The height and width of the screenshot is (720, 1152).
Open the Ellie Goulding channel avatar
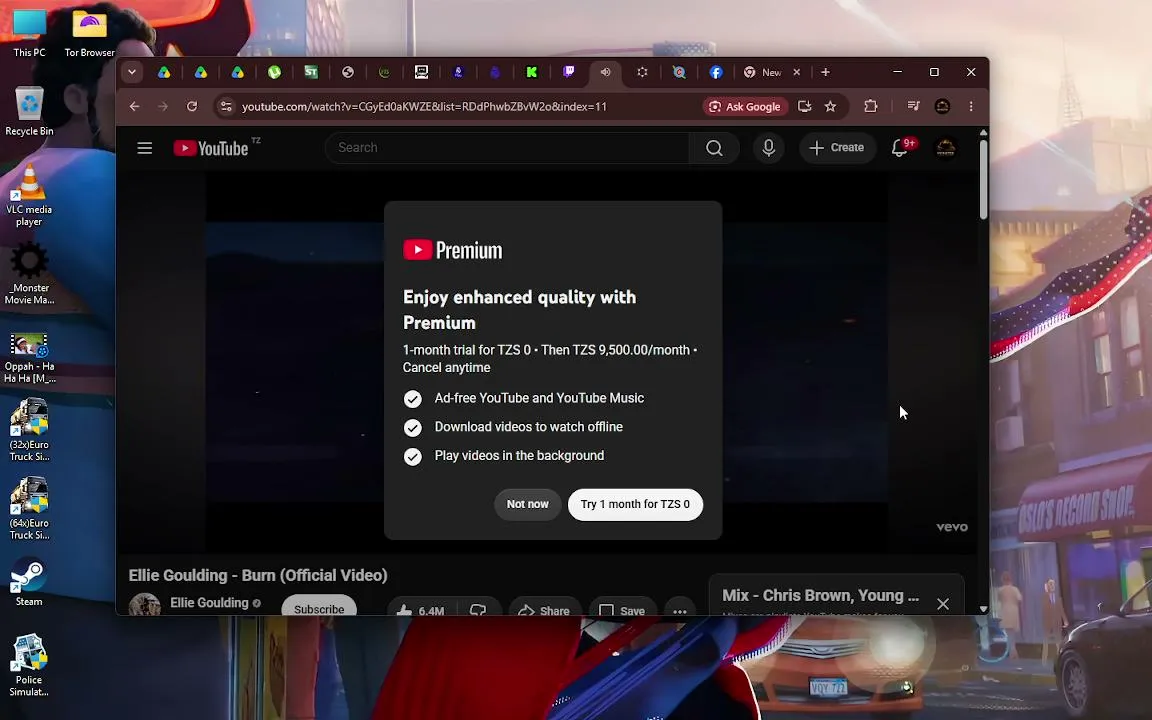pos(145,605)
